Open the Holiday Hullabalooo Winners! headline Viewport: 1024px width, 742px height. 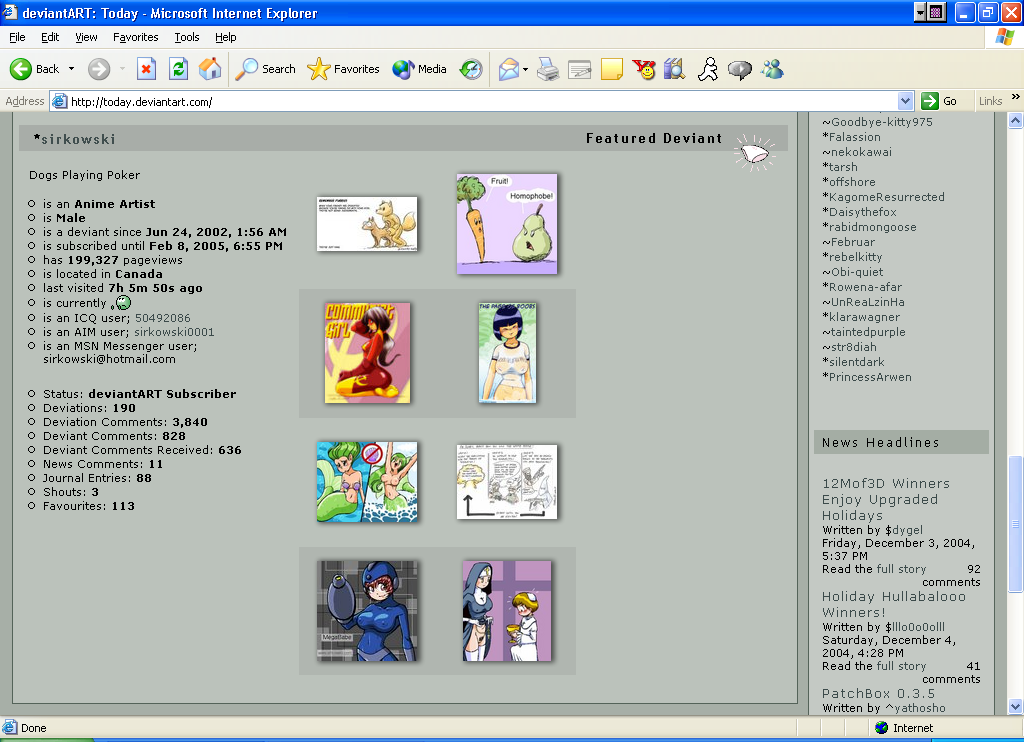(894, 604)
